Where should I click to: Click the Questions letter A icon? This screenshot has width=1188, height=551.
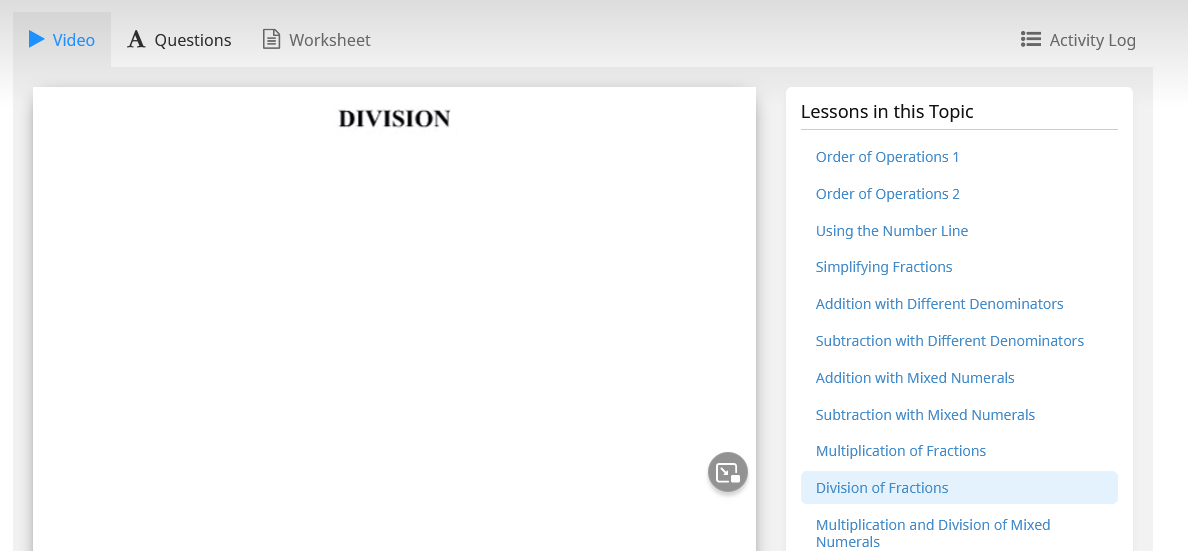(x=136, y=40)
